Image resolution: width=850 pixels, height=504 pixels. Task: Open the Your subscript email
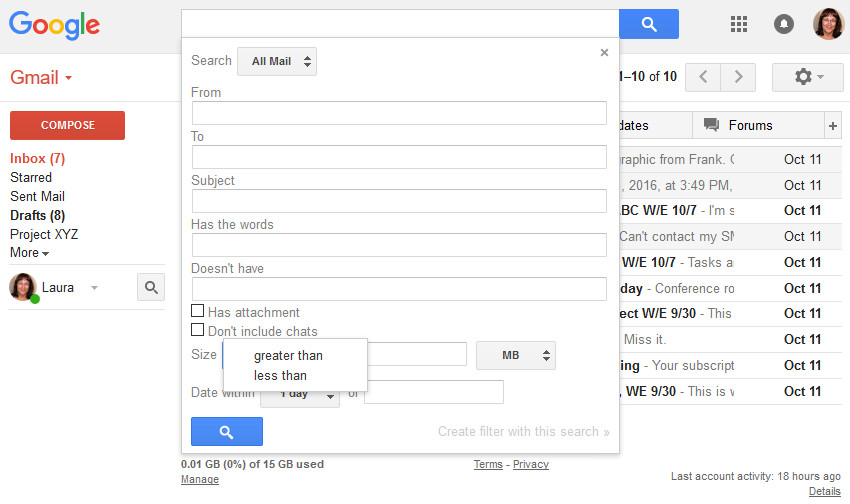(731, 365)
